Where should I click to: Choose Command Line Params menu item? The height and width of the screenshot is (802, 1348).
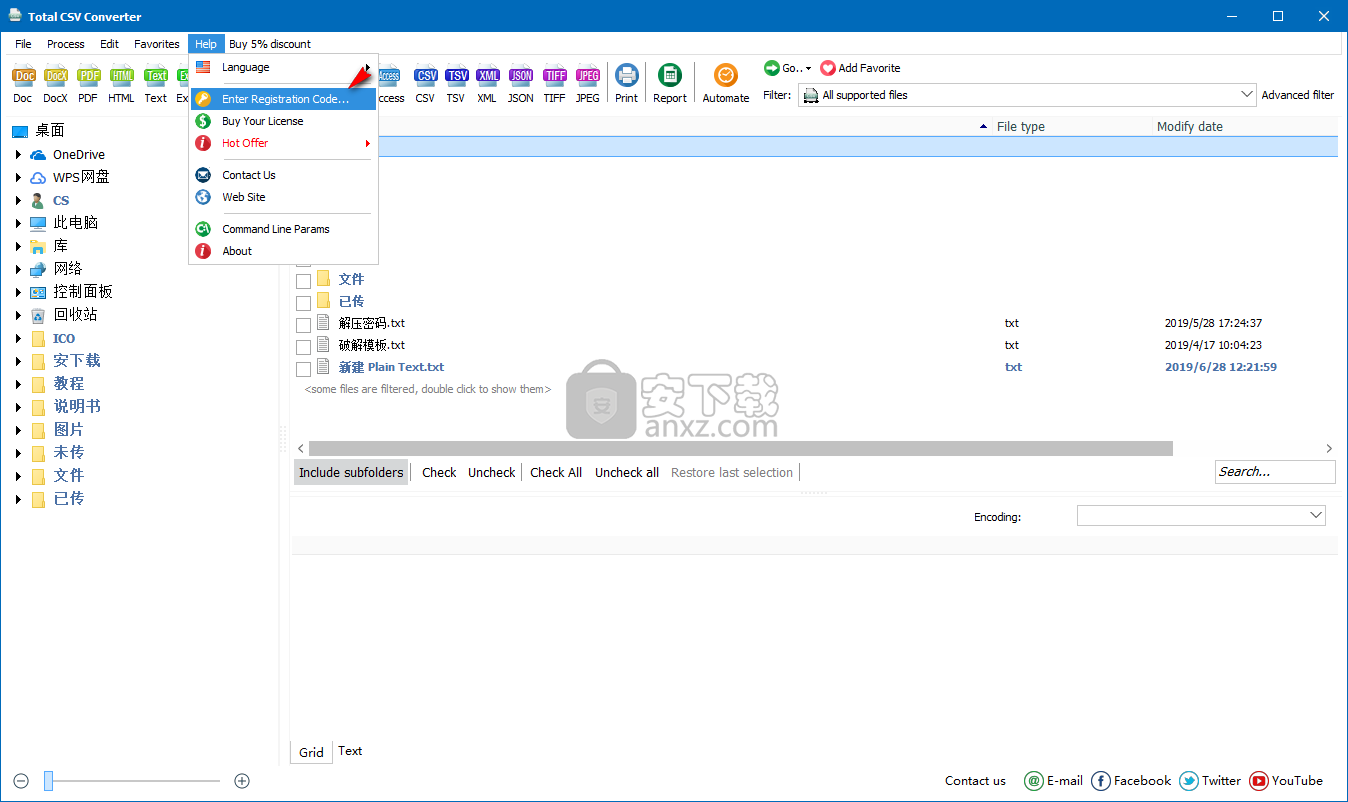[283, 229]
